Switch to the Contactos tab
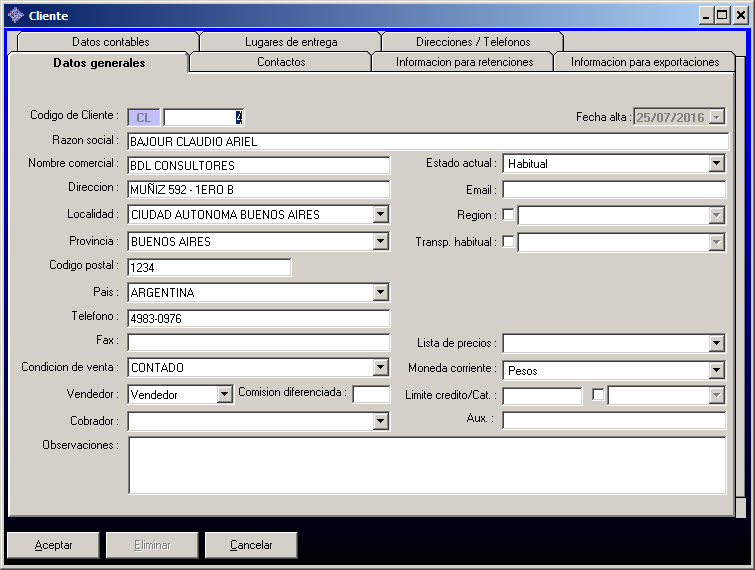The height and width of the screenshot is (570, 755). pyautogui.click(x=281, y=62)
